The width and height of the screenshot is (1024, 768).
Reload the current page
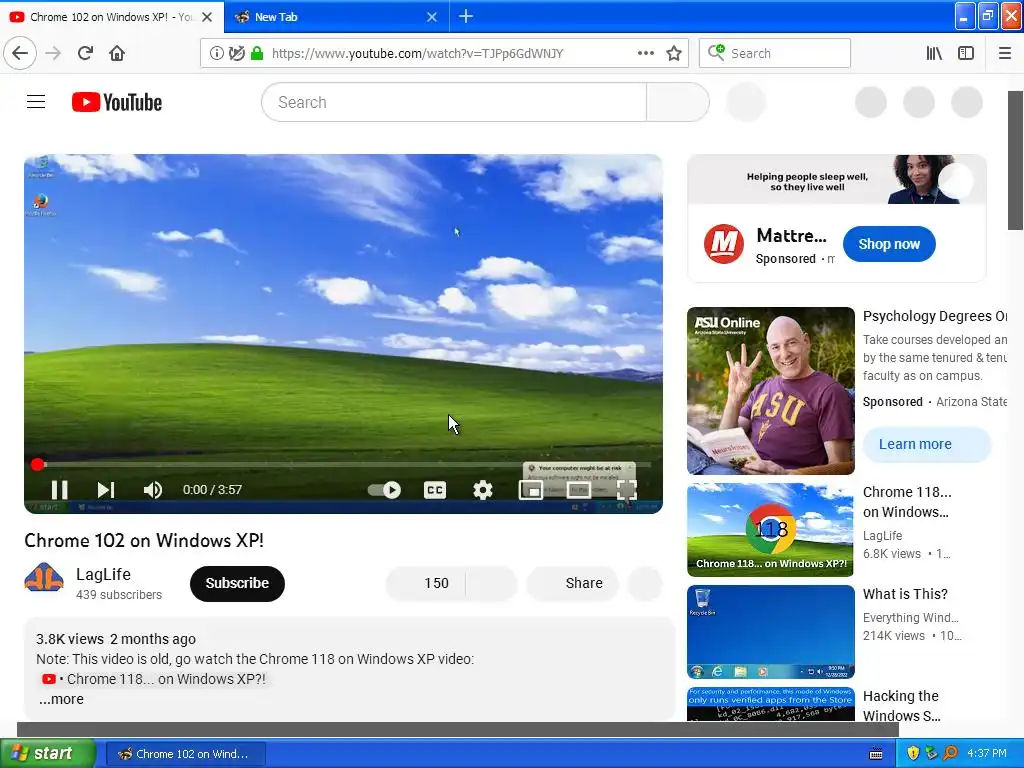coord(85,53)
